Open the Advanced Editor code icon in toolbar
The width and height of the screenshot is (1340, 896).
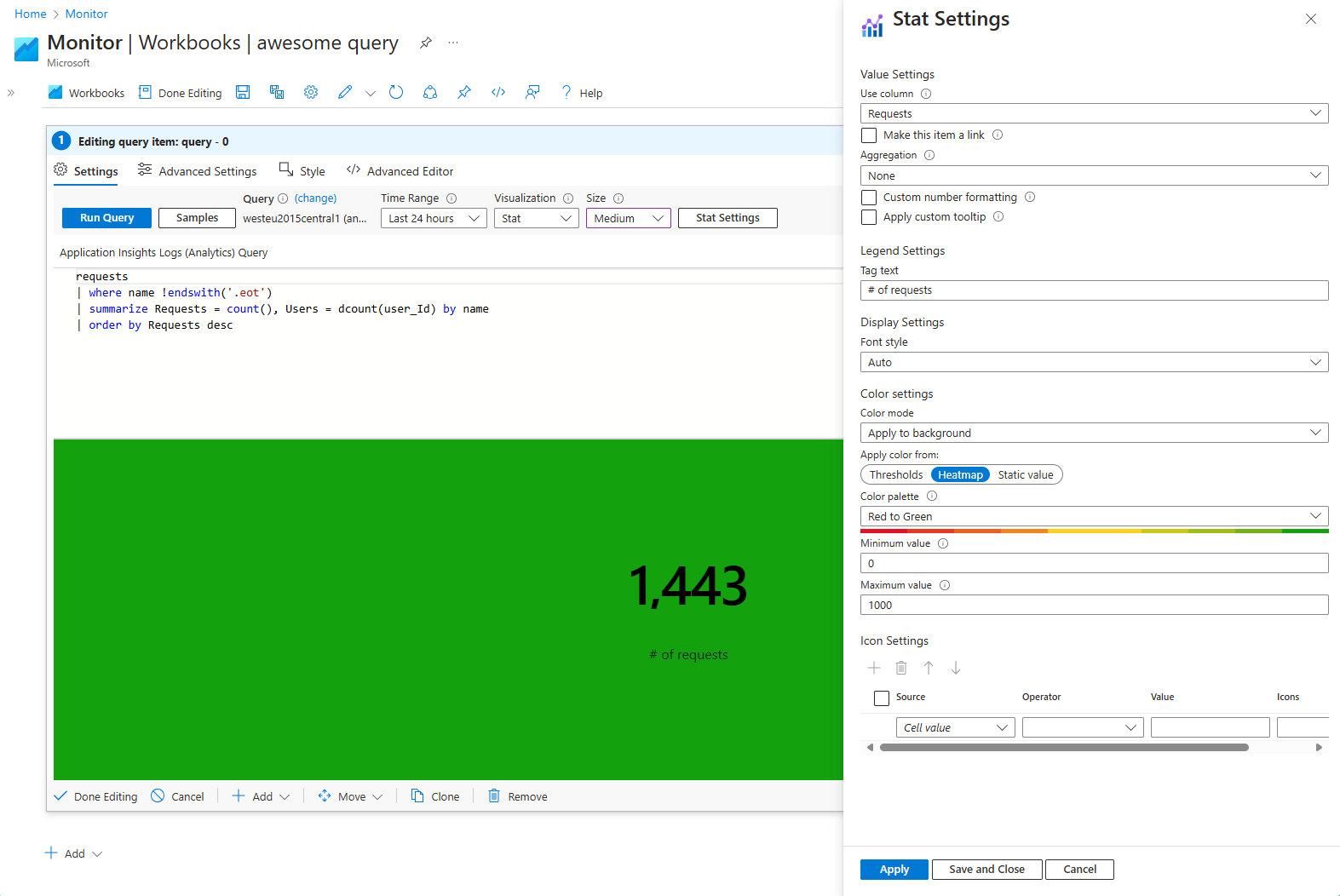(x=498, y=92)
